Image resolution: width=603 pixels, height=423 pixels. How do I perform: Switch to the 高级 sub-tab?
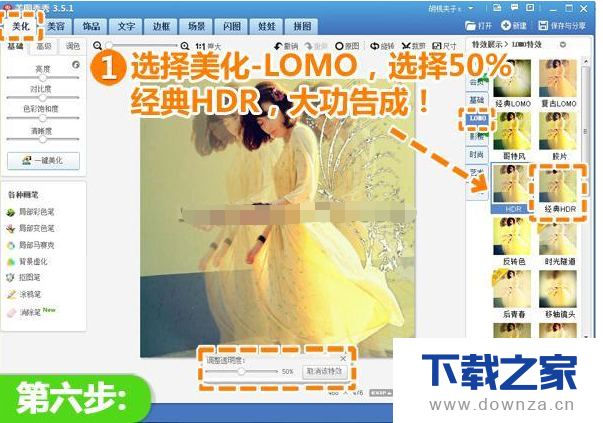[43, 47]
